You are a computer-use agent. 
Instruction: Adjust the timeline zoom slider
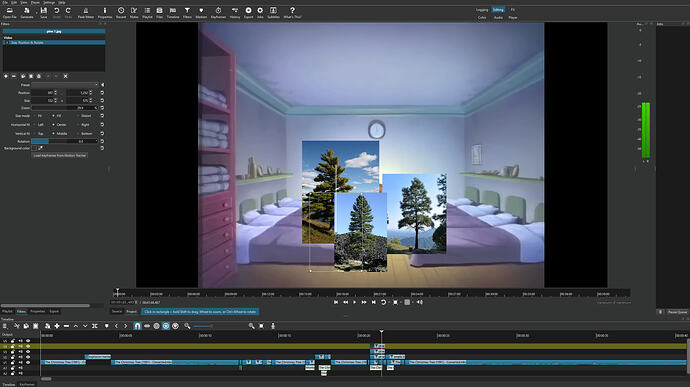tap(203, 326)
